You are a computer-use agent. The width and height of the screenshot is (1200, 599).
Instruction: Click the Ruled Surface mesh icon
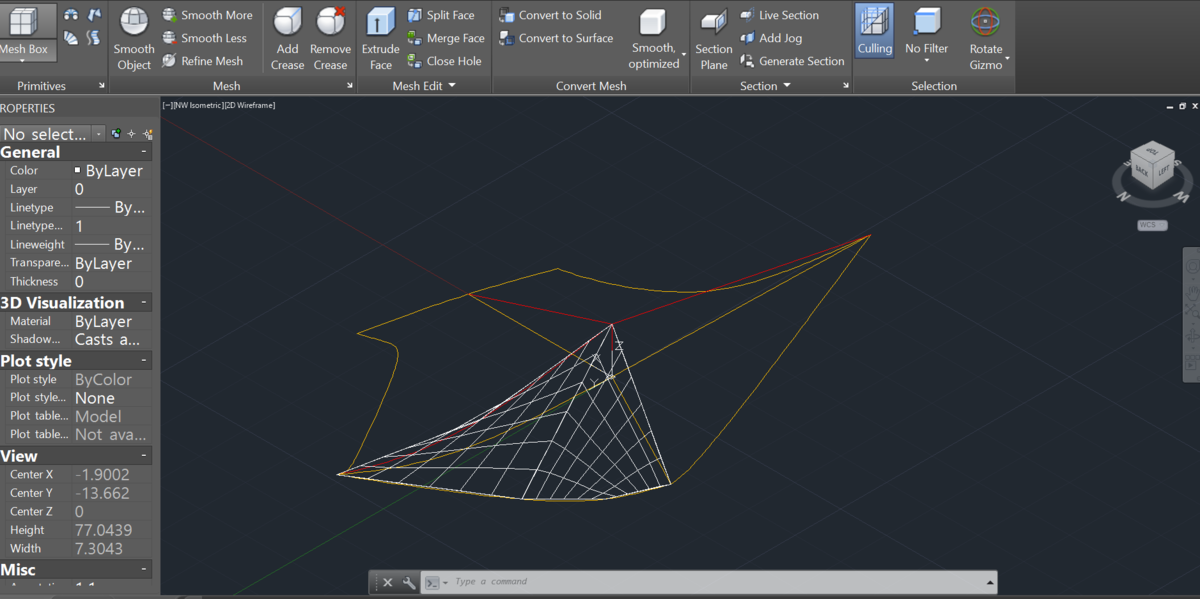[x=71, y=38]
